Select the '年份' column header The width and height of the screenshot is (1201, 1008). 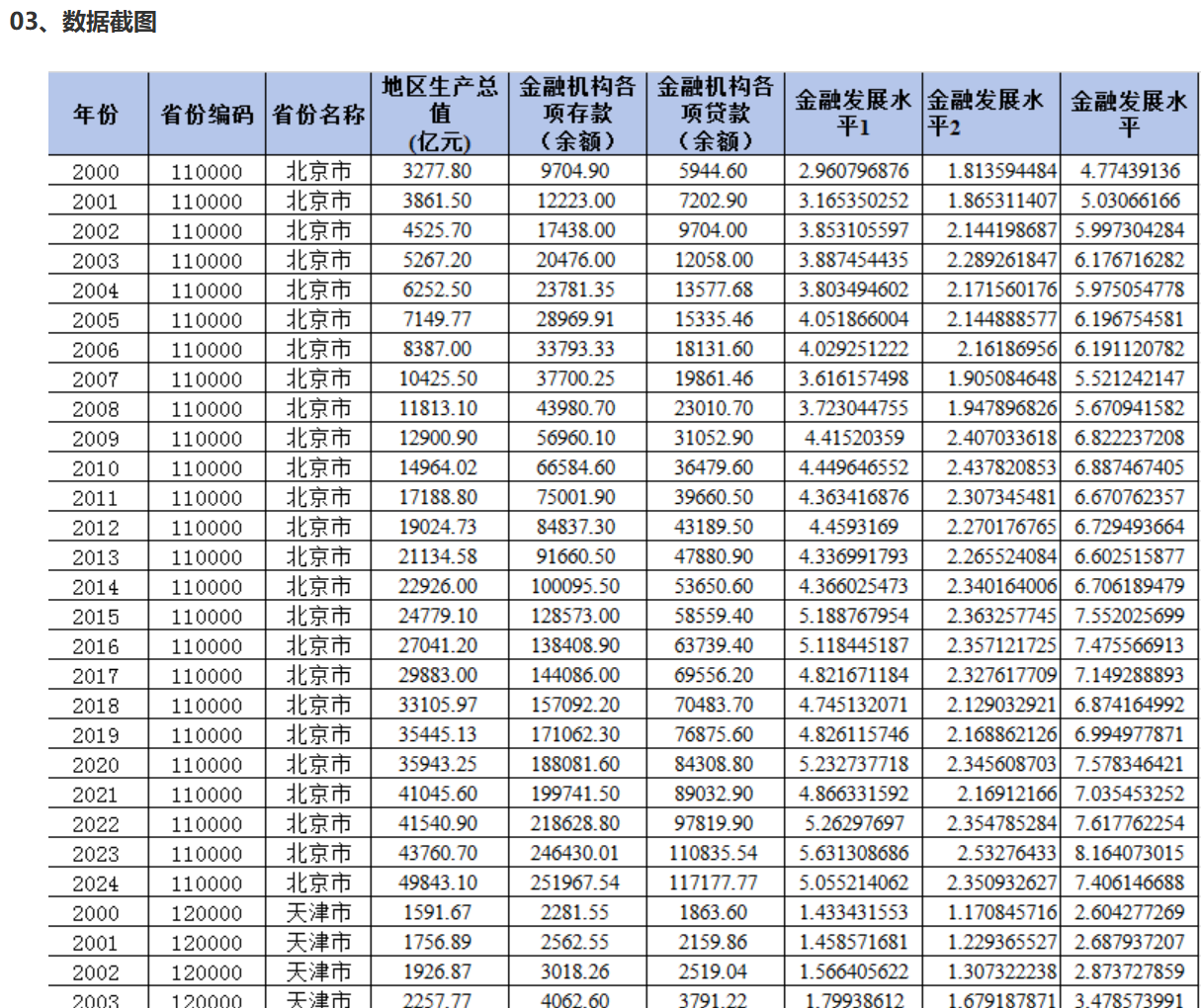[98, 114]
